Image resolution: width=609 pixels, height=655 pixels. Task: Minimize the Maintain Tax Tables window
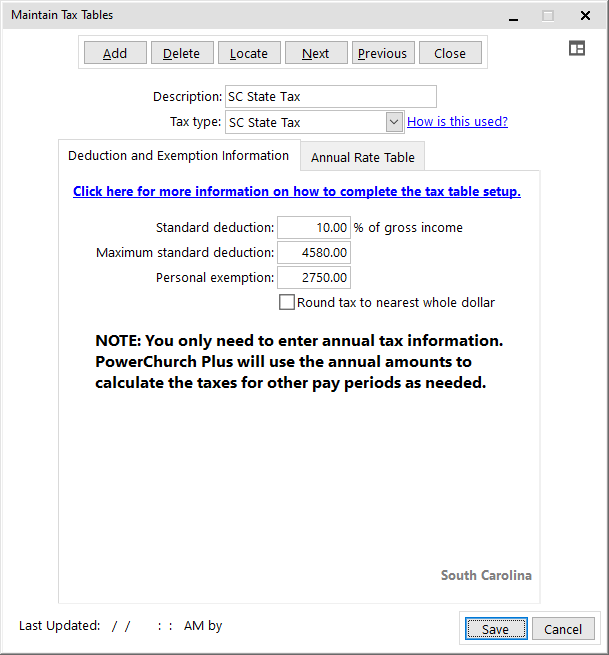coord(513,16)
